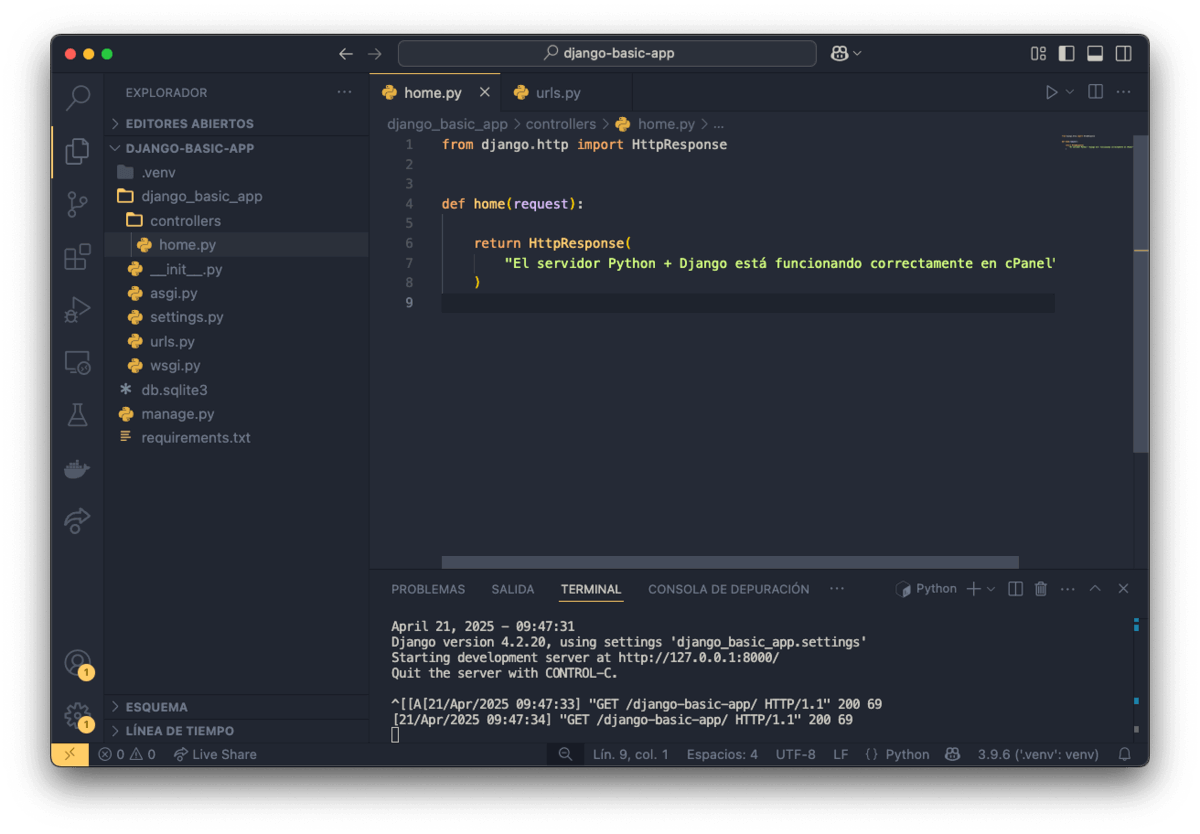Click the Customize Layout icon
This screenshot has height=834, width=1200.
click(1038, 54)
